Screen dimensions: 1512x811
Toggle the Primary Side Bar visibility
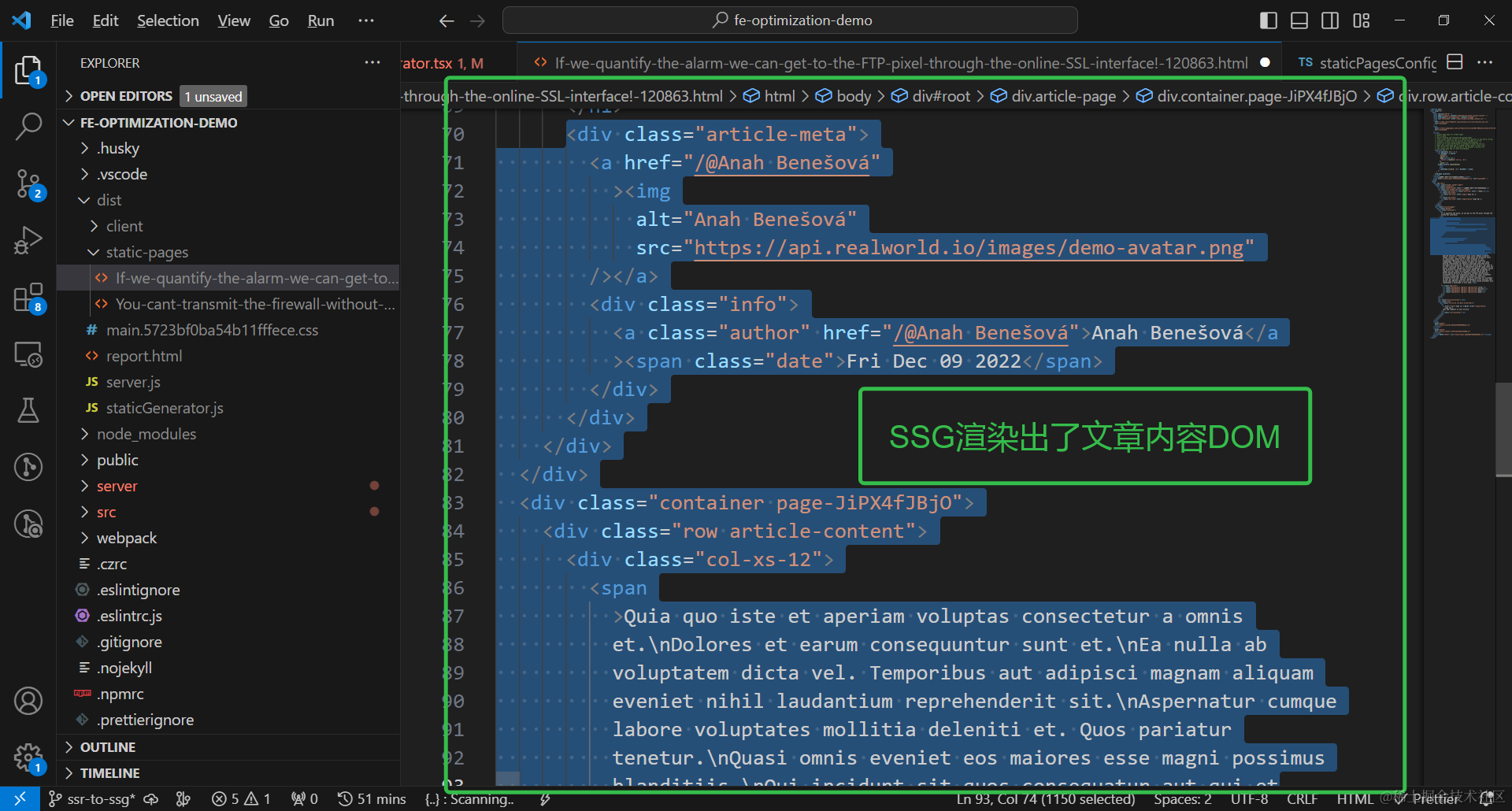pos(1268,20)
